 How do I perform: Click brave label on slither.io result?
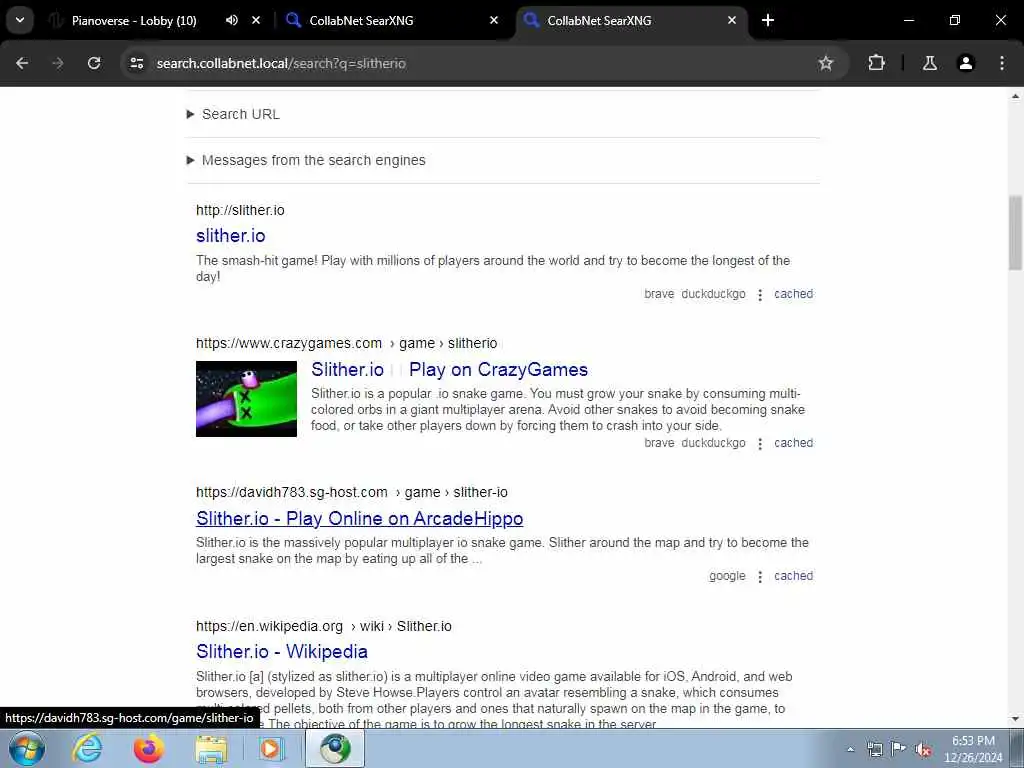pyautogui.click(x=659, y=294)
